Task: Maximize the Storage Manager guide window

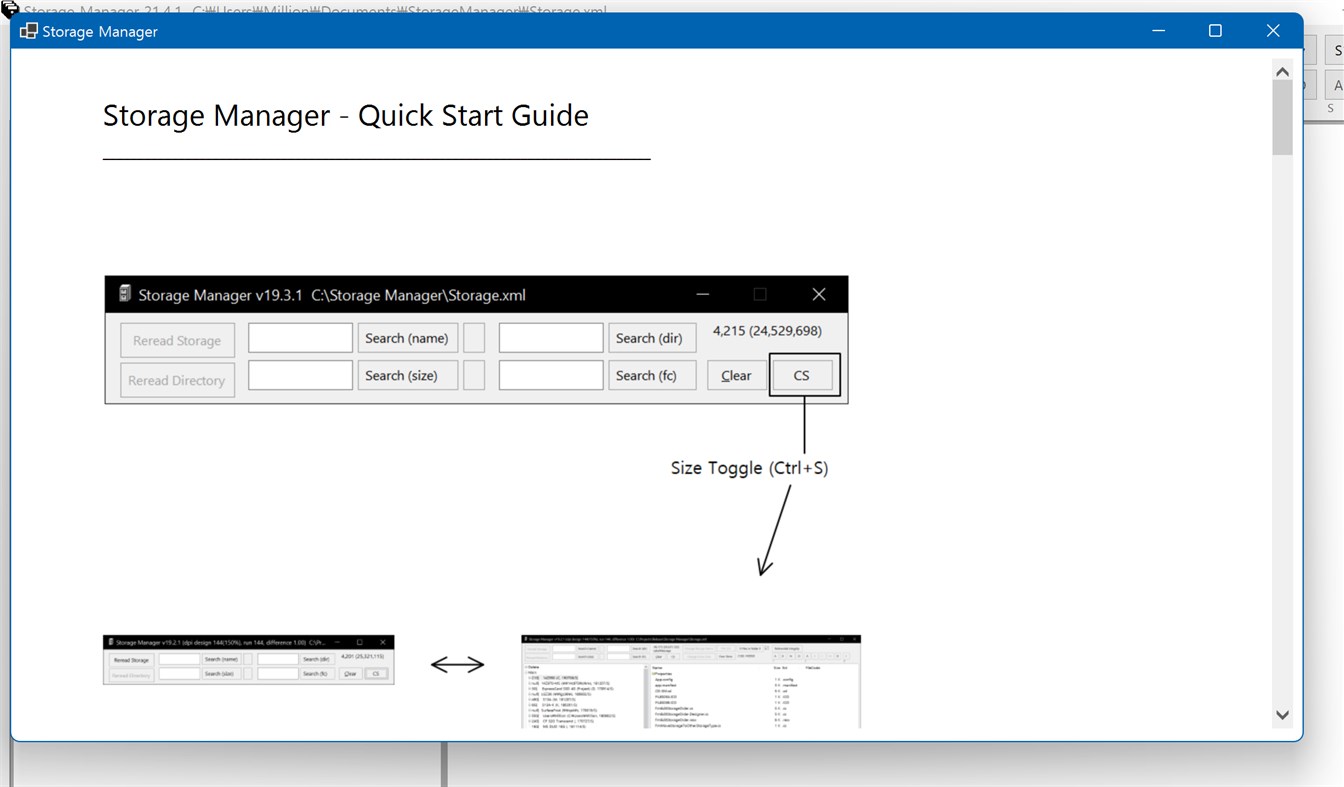Action: (x=1215, y=31)
